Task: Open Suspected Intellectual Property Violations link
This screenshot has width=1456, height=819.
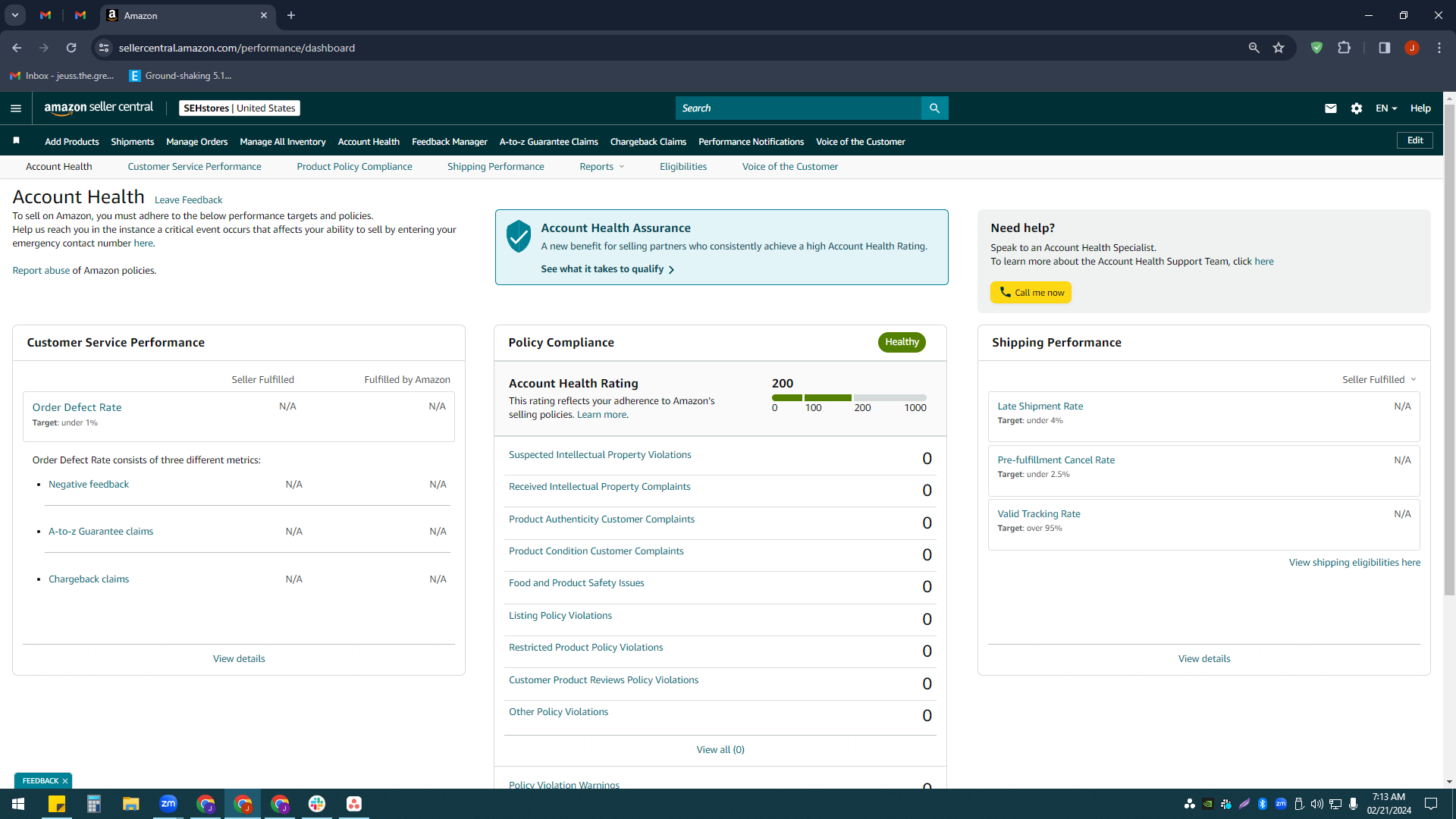Action: (x=600, y=455)
